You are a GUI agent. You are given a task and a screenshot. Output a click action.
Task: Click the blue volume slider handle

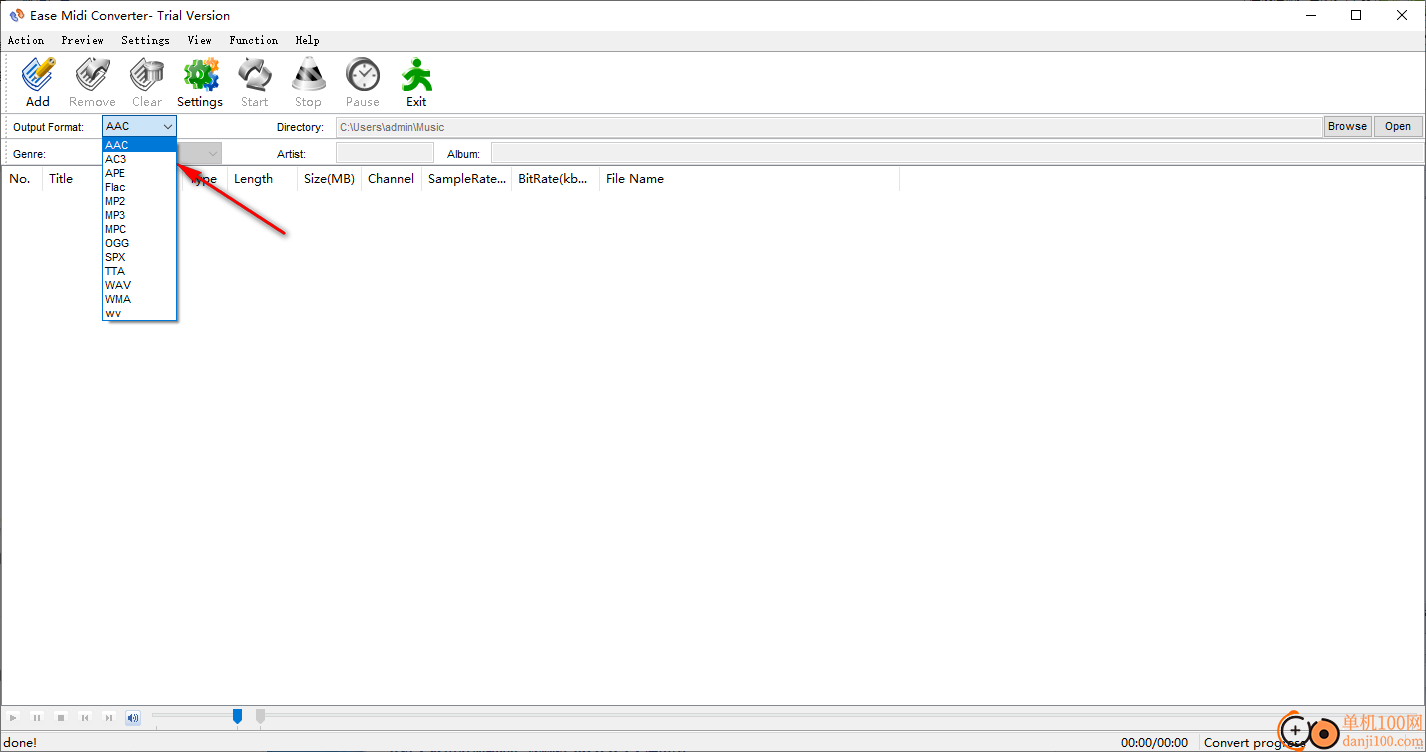237,716
